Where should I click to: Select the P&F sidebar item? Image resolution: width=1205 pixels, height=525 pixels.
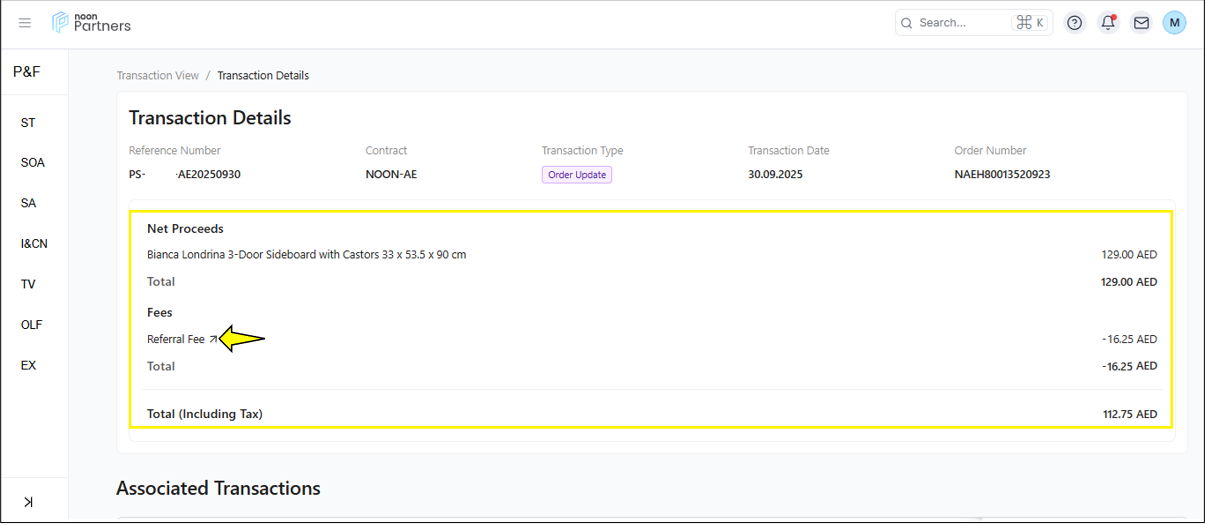pos(27,72)
